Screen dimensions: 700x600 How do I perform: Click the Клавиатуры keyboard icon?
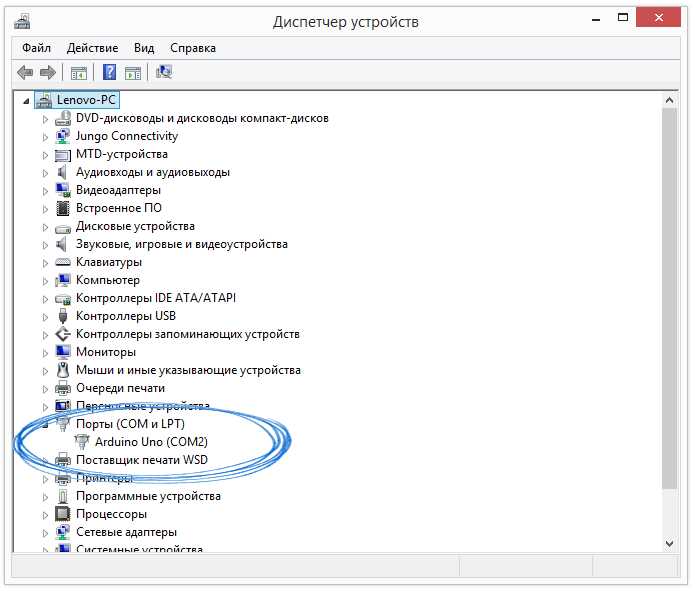pos(62,262)
